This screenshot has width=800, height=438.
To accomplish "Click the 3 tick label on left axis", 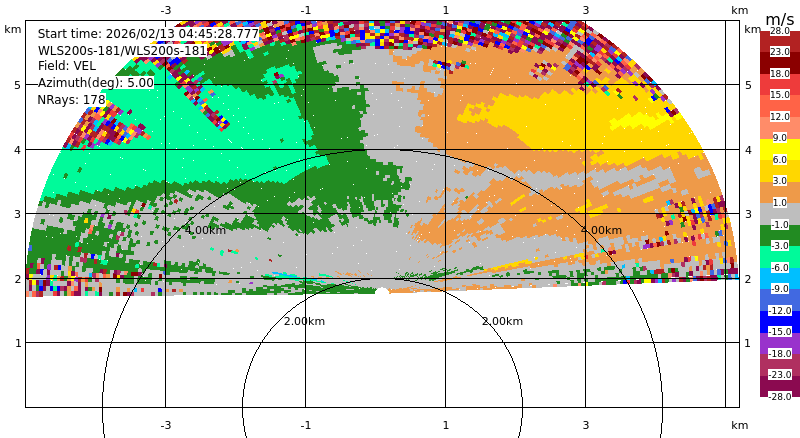I will coord(18,214).
